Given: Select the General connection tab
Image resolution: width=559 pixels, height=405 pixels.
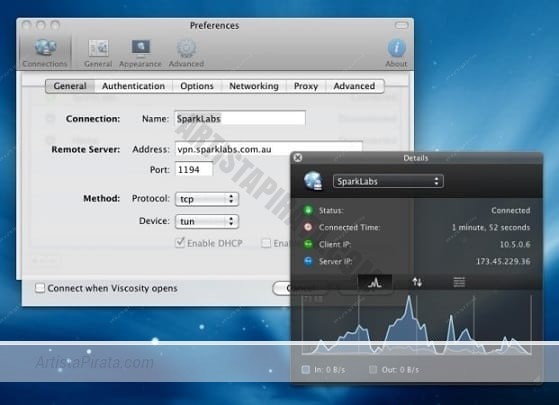Looking at the screenshot, I should click(x=70, y=86).
